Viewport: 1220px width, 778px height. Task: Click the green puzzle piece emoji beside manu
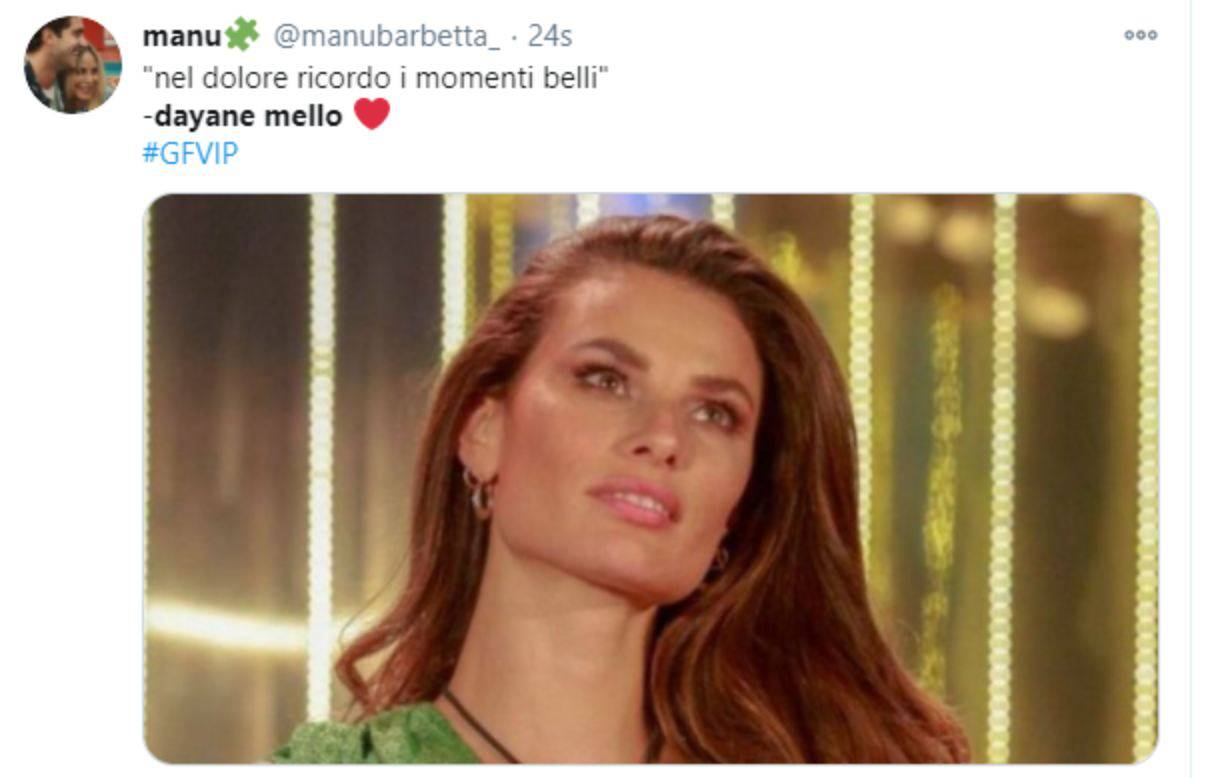point(241,35)
